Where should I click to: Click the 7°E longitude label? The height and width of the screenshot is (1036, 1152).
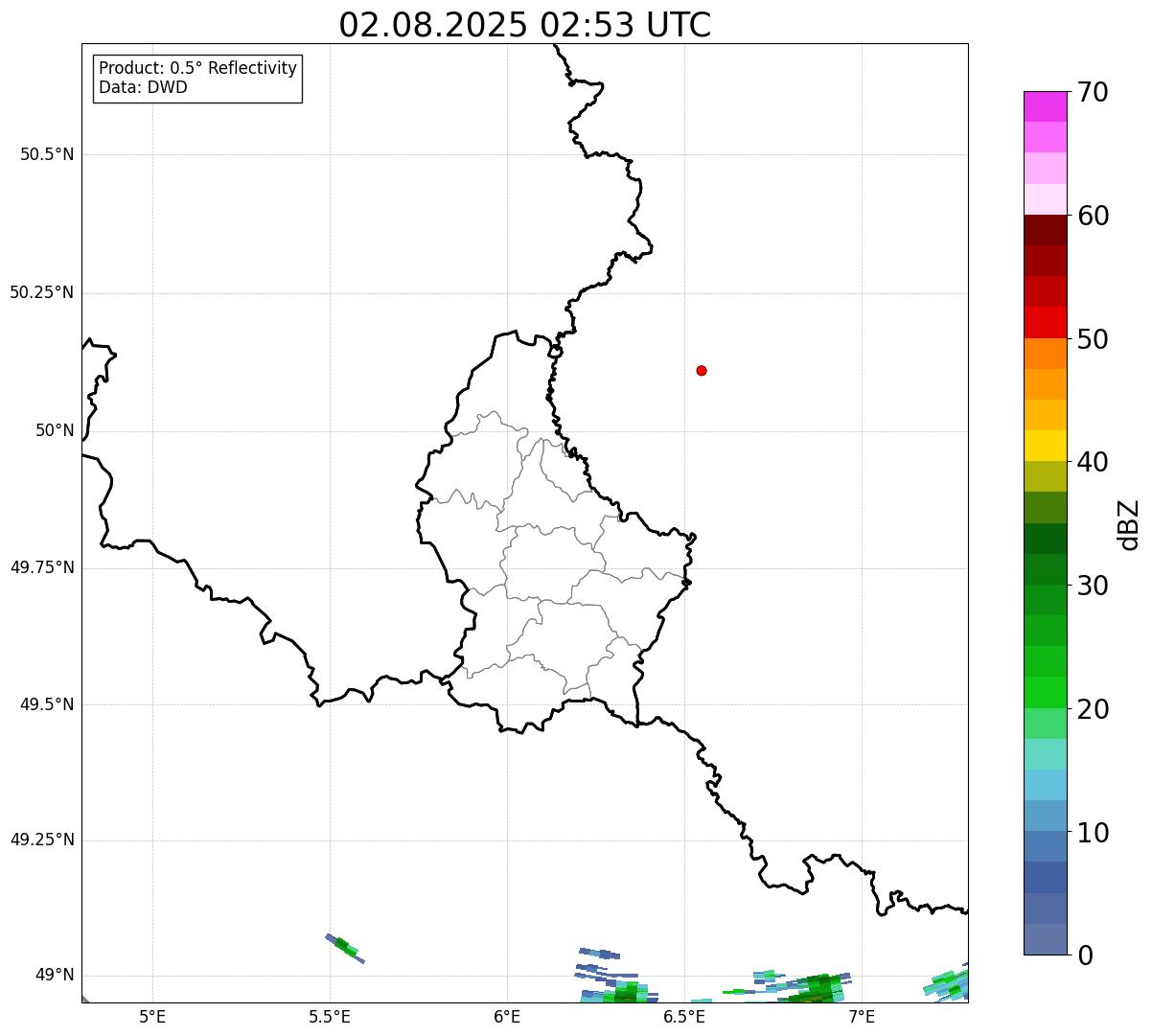click(x=862, y=1016)
